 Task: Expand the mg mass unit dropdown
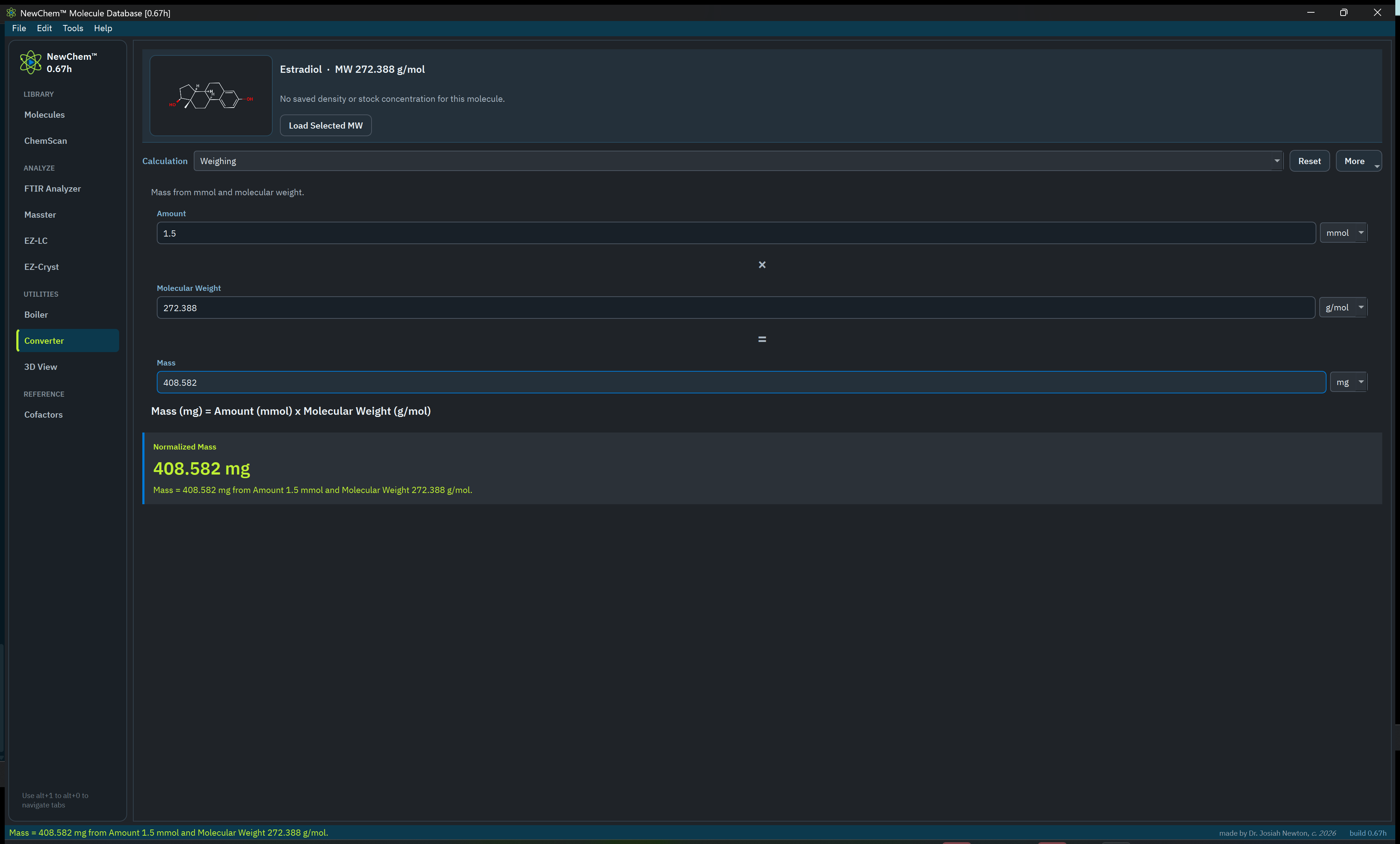[1348, 382]
